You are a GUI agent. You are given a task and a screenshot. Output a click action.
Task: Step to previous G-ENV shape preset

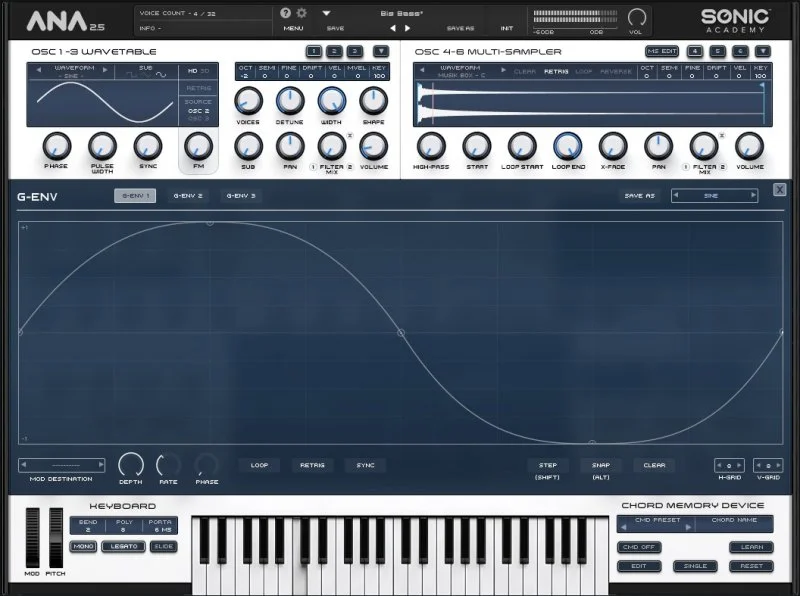(676, 195)
